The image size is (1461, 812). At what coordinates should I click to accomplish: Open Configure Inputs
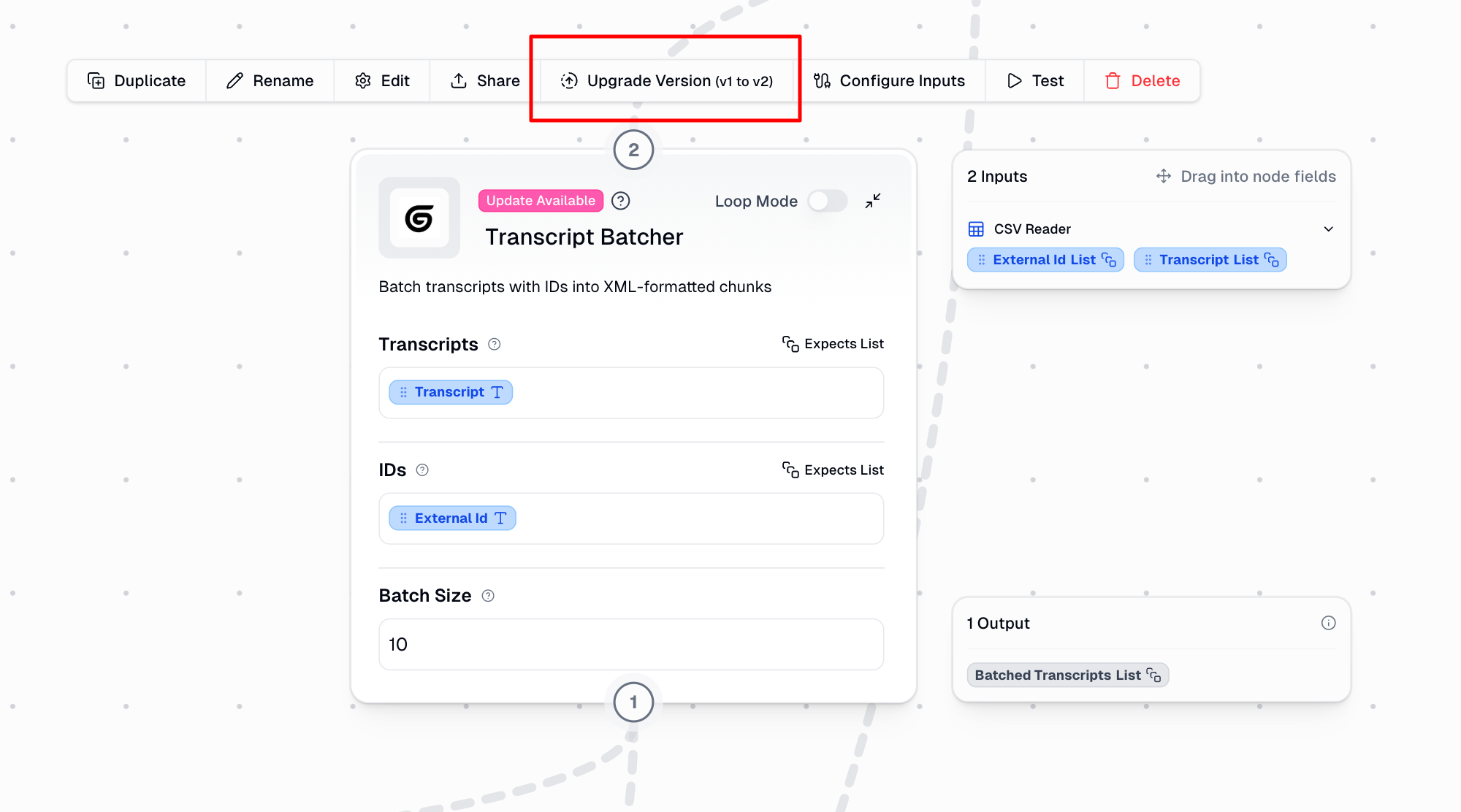point(889,81)
